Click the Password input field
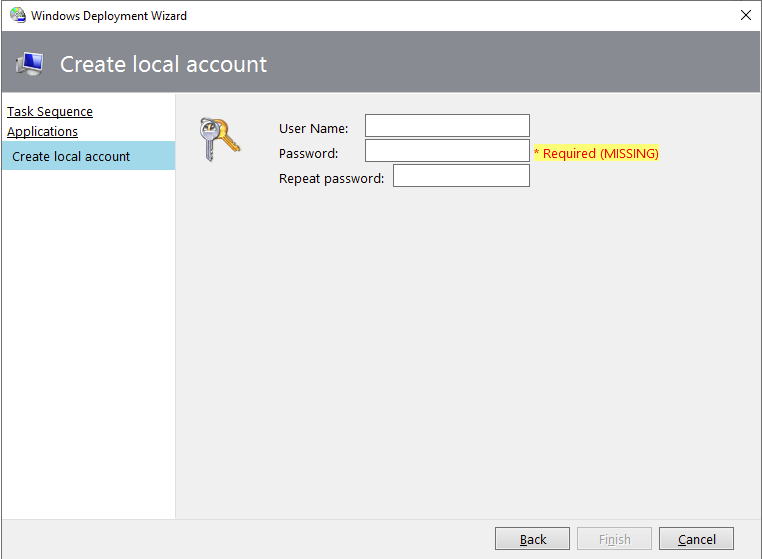Image resolution: width=762 pixels, height=559 pixels. (x=447, y=151)
